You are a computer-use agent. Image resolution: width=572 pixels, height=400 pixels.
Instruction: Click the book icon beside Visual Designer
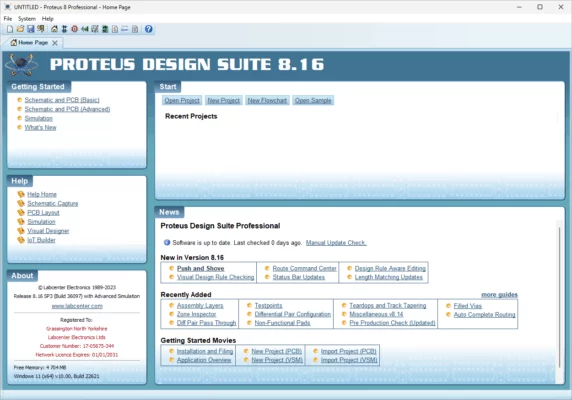21,230
